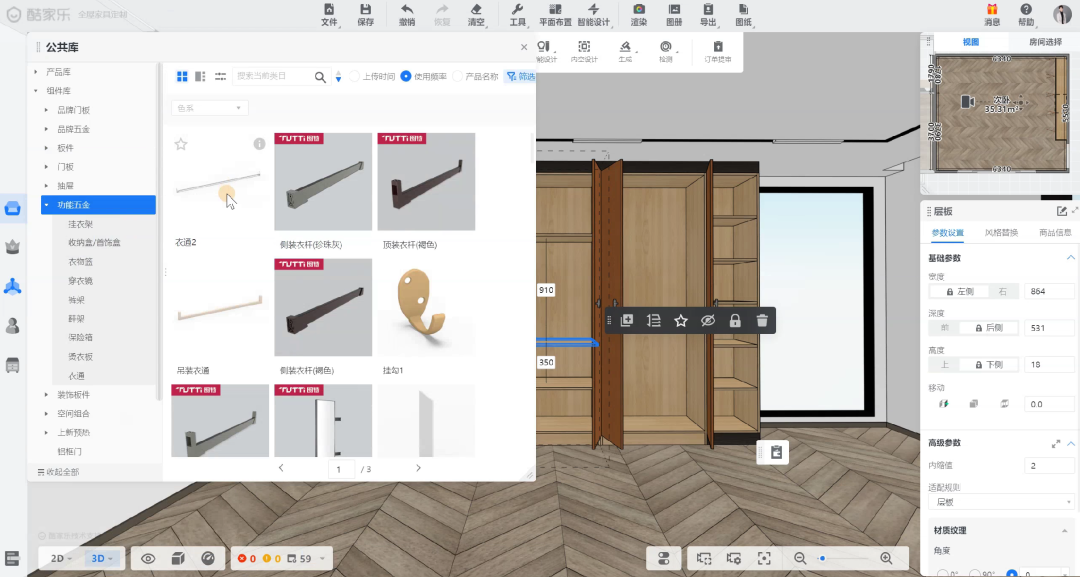The image size is (1080, 577).
Task: Select the 挂钩1 hook thumbnail
Action: (426, 307)
